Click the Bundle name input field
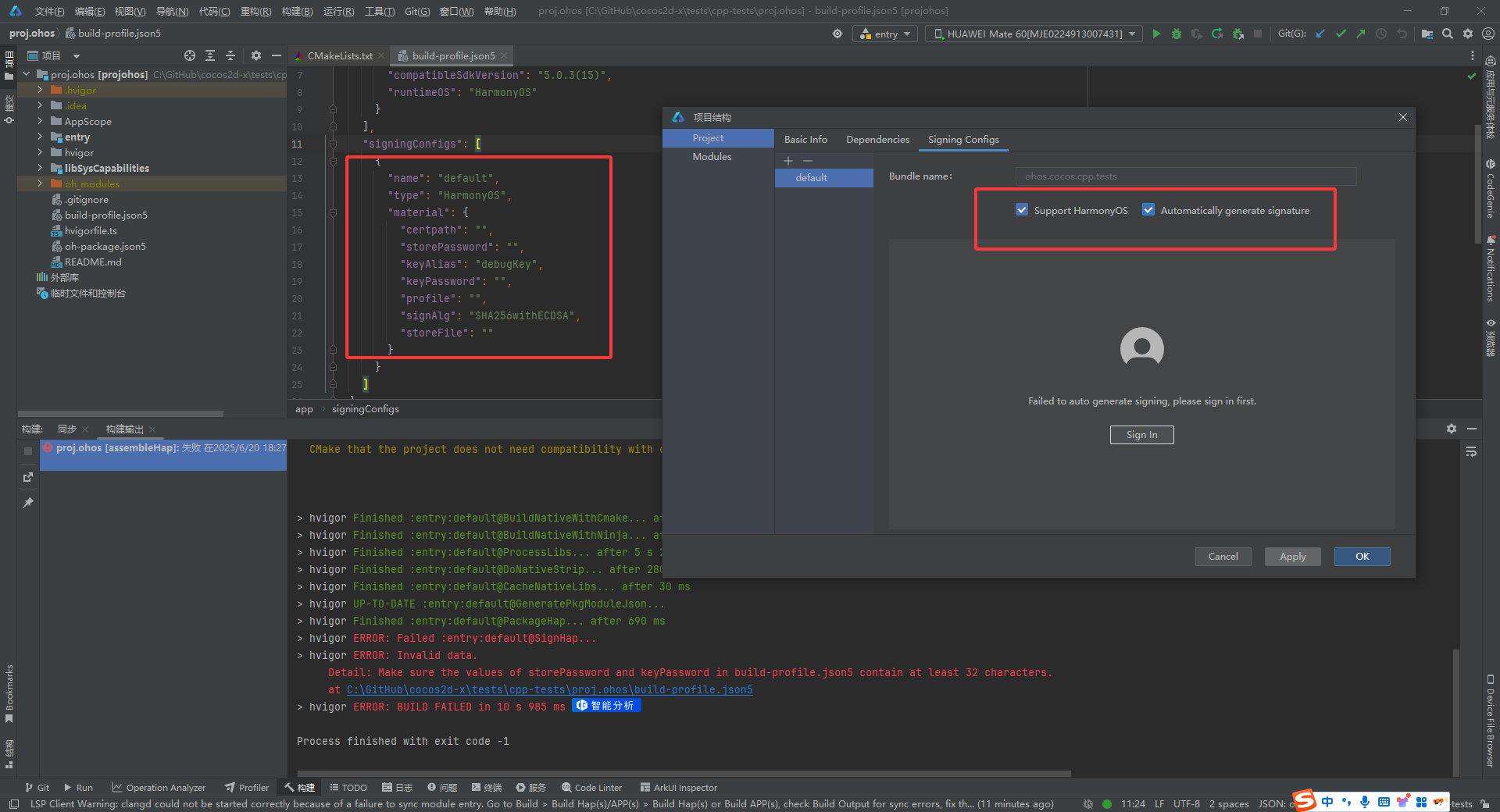This screenshot has height=812, width=1500. pos(1185,176)
